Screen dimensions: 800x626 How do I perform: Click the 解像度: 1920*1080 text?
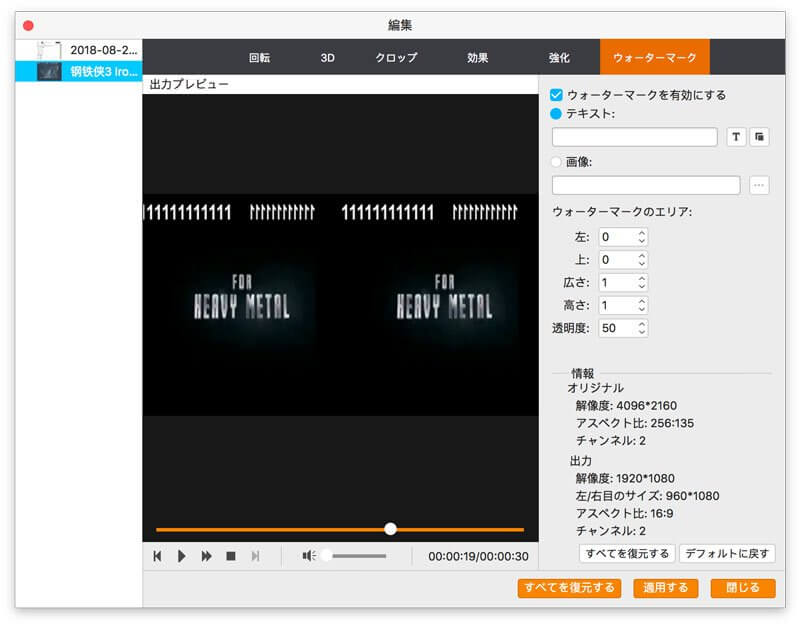click(625, 479)
